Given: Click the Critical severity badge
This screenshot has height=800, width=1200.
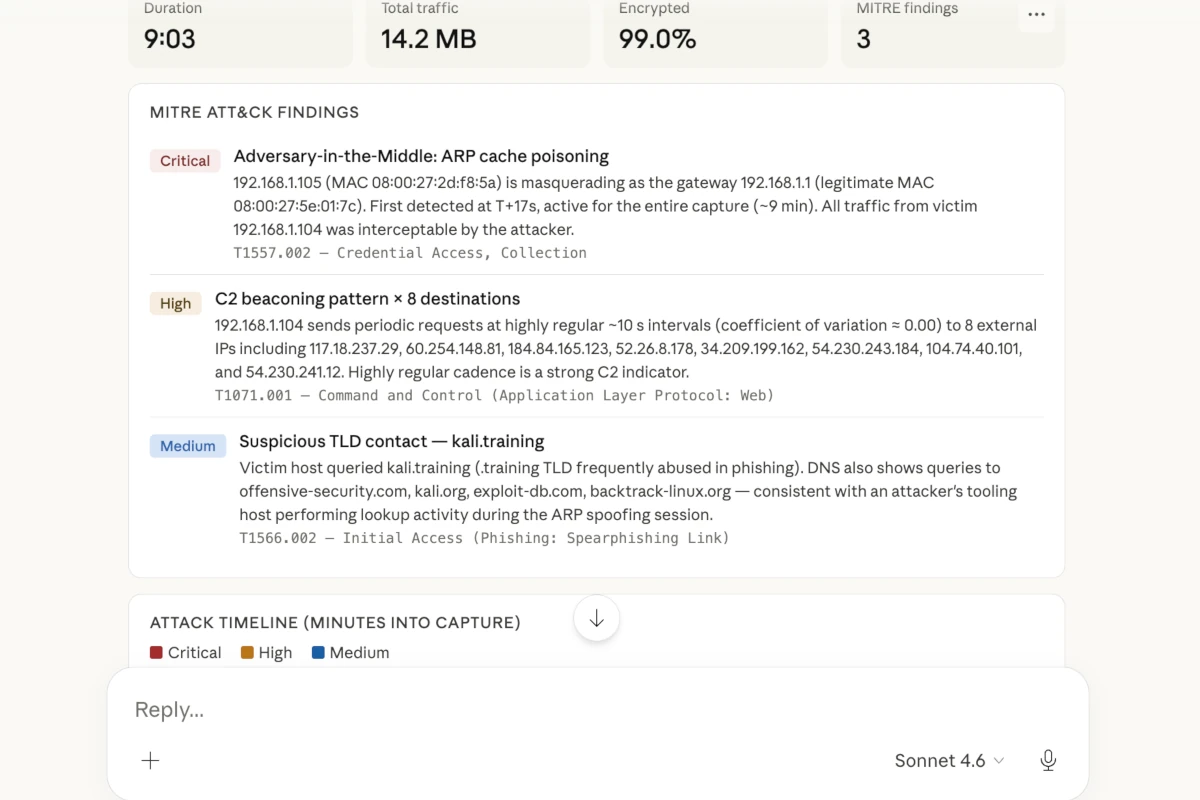Looking at the screenshot, I should pyautogui.click(x=184, y=160).
